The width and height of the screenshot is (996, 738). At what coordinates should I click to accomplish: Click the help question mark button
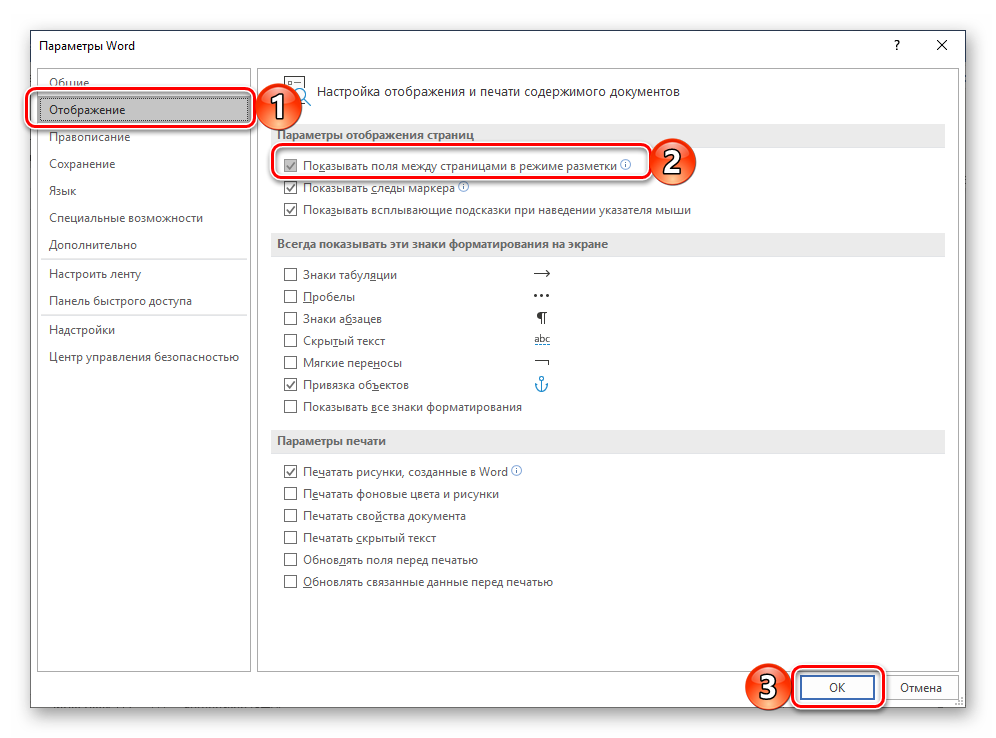[x=897, y=45]
